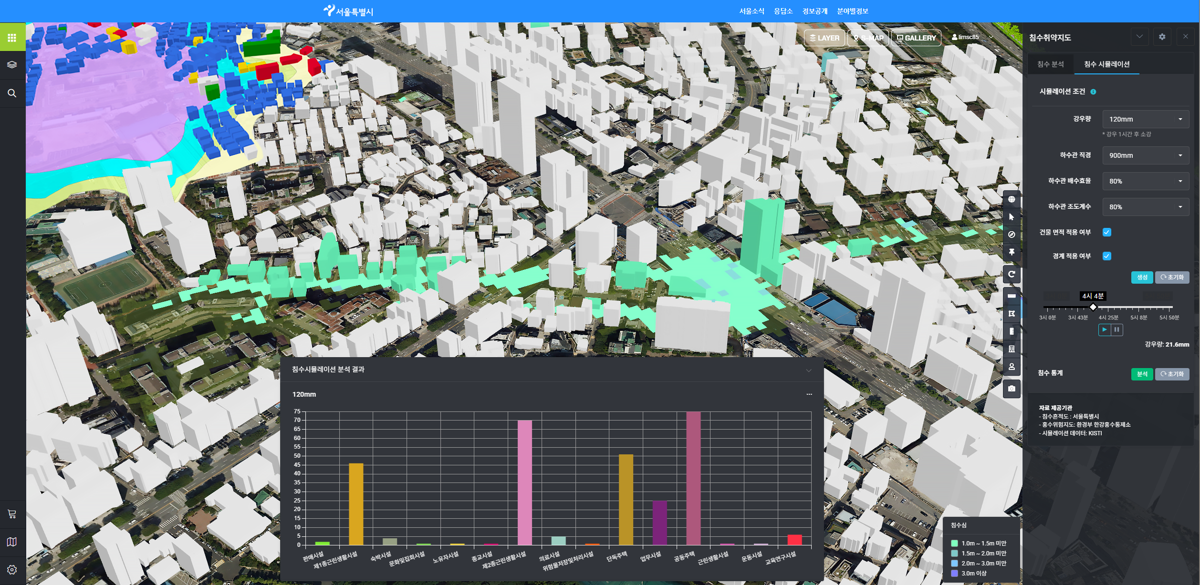Open the chart three-dot options menu
The image size is (1200, 585).
pyautogui.click(x=809, y=394)
